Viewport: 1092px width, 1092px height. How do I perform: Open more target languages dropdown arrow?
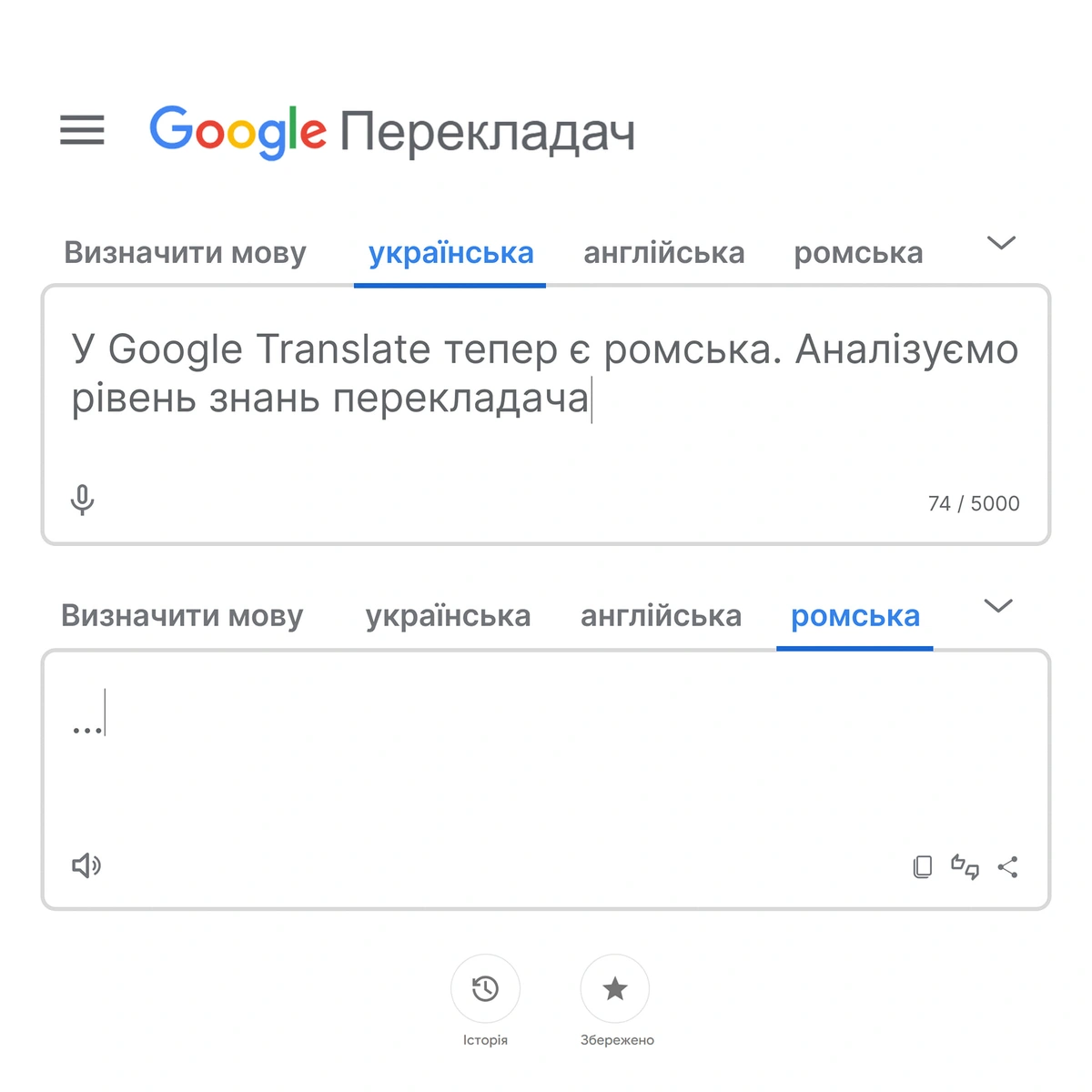tap(999, 606)
